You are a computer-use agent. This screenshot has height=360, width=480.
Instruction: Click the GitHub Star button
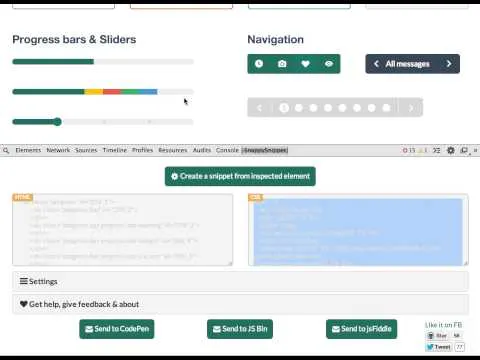click(438, 336)
